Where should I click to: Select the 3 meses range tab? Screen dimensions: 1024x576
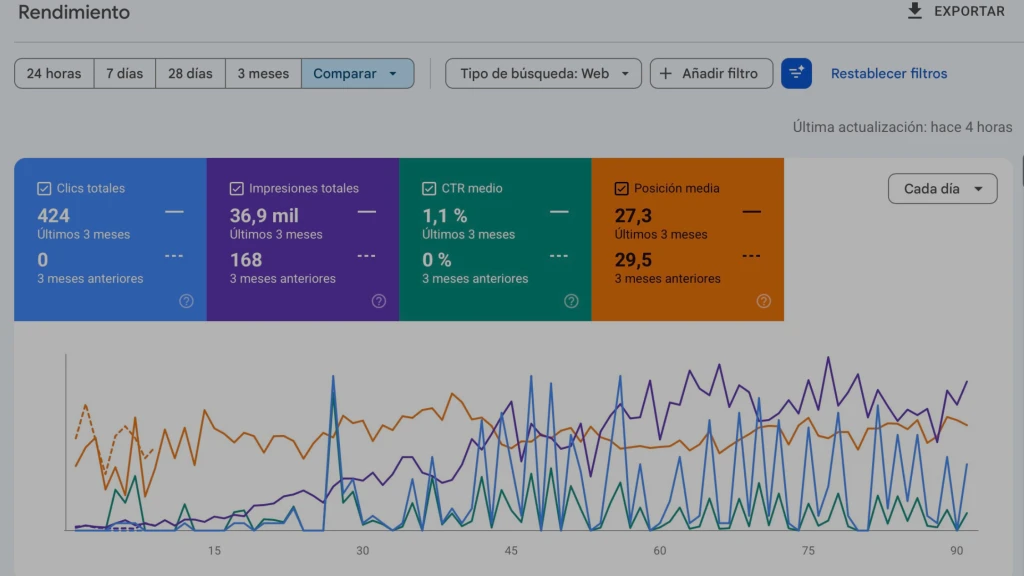pyautogui.click(x=263, y=74)
